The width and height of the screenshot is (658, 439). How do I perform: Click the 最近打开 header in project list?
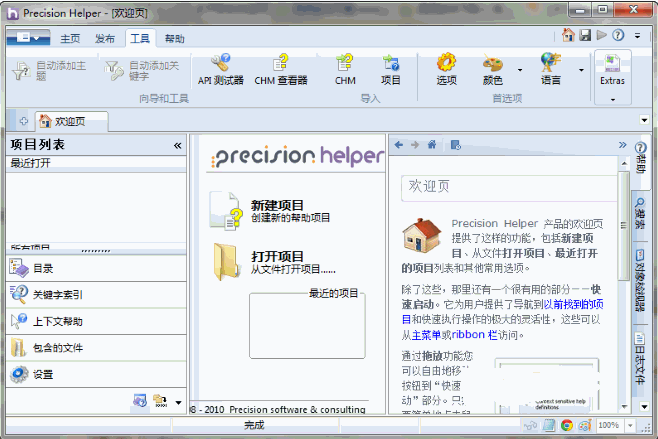(96, 163)
